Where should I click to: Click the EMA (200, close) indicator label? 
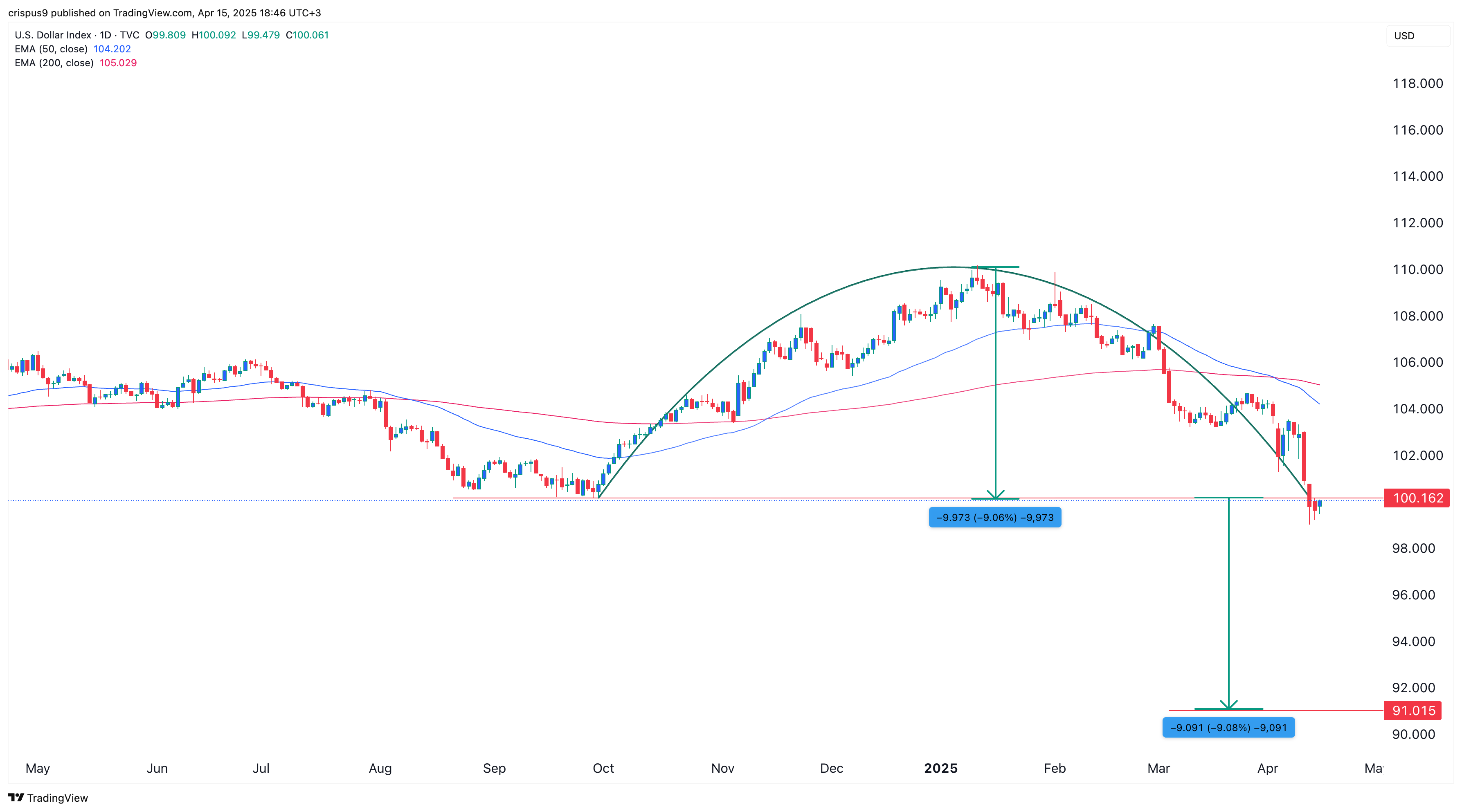[54, 63]
